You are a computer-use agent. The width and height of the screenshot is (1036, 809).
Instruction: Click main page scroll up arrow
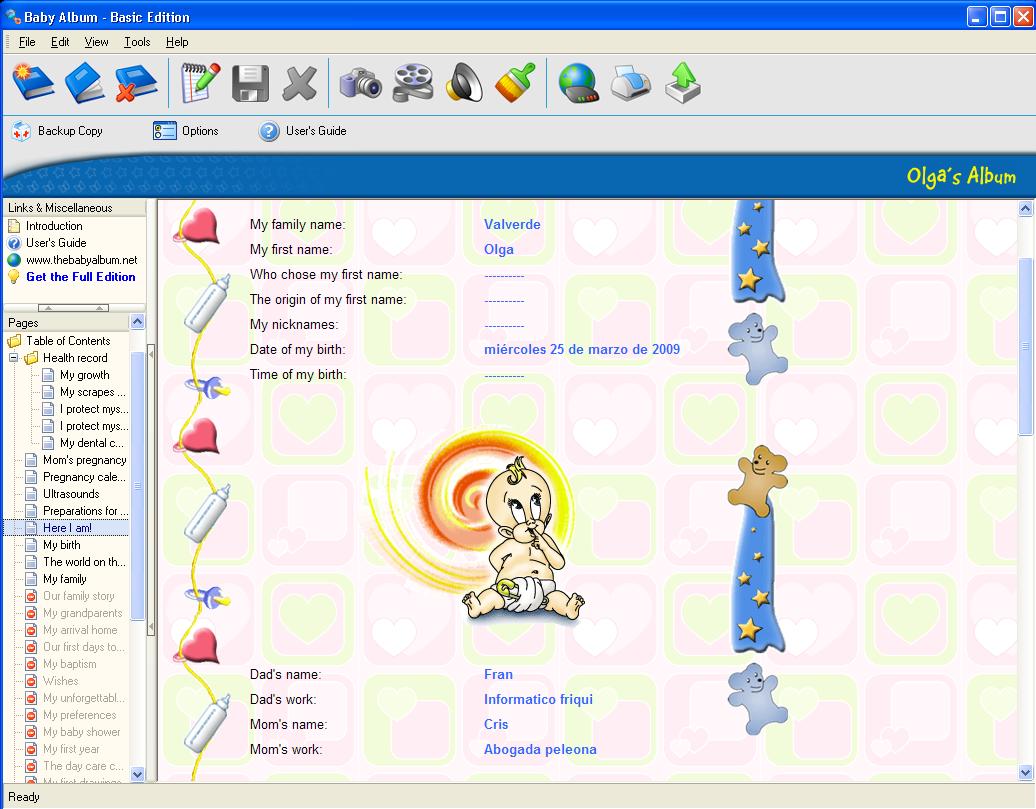click(x=1025, y=209)
